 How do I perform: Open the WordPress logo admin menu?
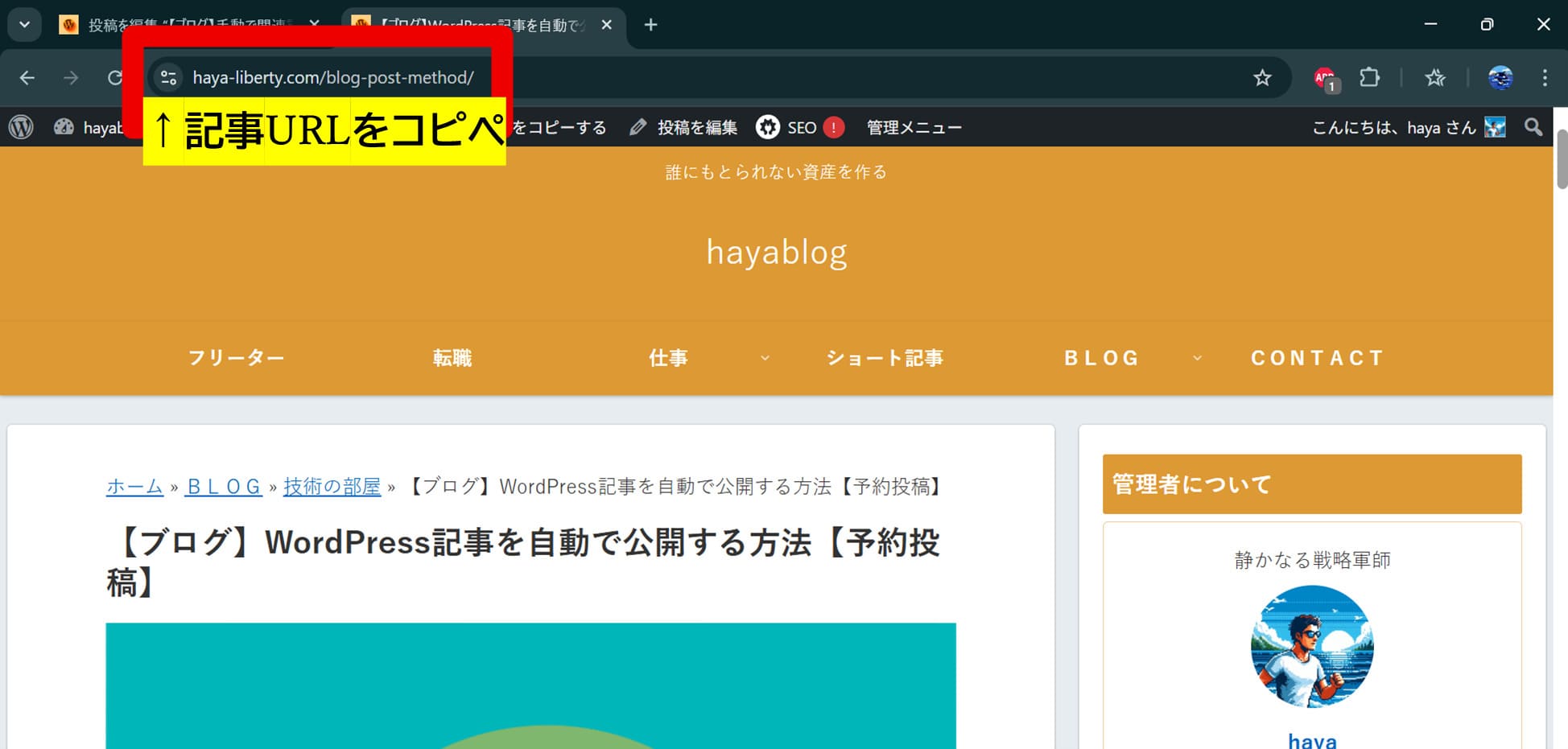click(x=21, y=127)
